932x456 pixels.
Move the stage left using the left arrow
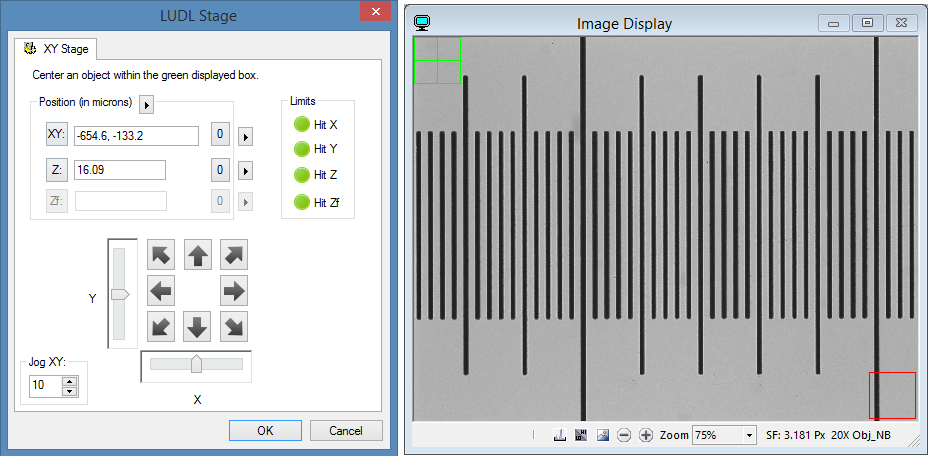pos(162,291)
